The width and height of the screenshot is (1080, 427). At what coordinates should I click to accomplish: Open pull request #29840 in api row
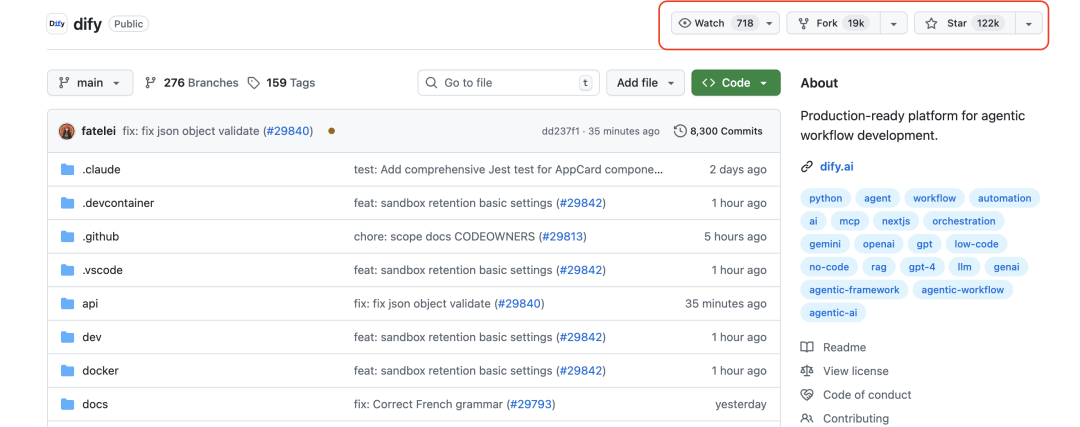(519, 304)
